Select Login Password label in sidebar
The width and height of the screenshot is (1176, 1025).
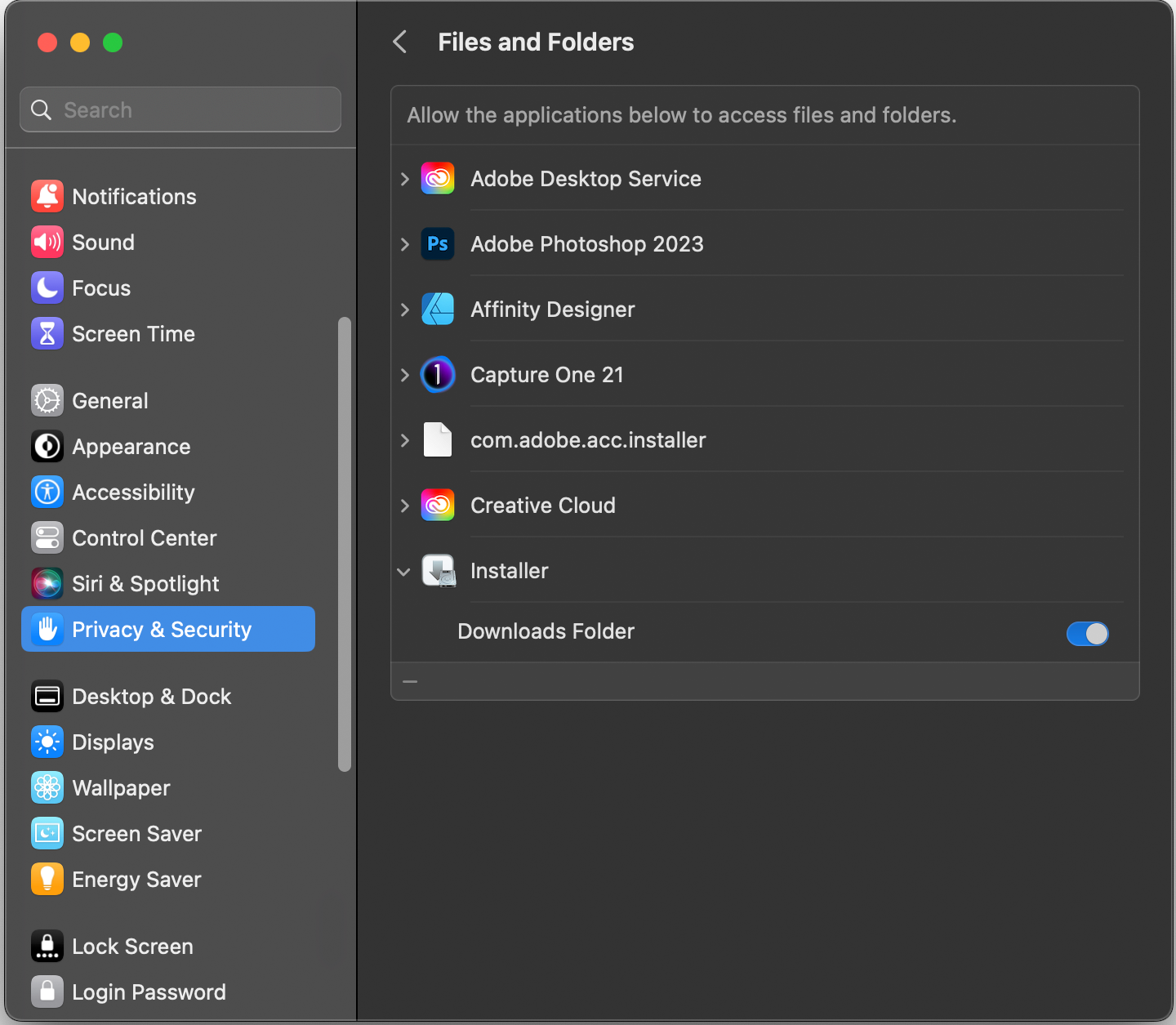tap(149, 992)
